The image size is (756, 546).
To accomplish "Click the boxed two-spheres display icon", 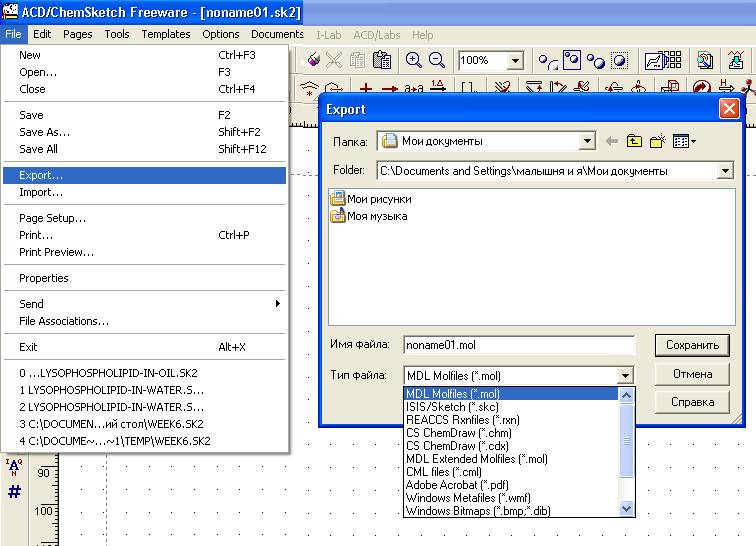I will [x=572, y=60].
